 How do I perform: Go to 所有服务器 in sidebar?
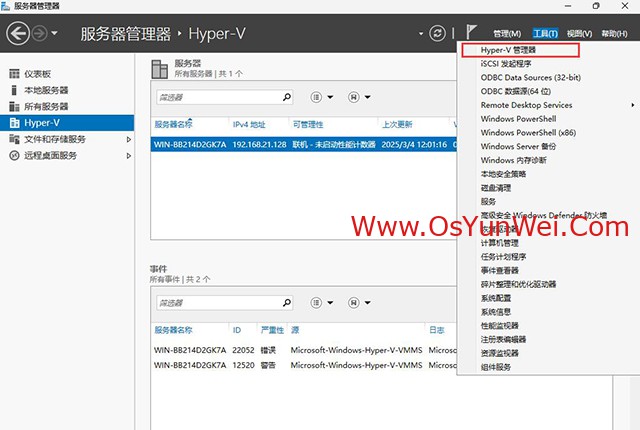[46, 106]
